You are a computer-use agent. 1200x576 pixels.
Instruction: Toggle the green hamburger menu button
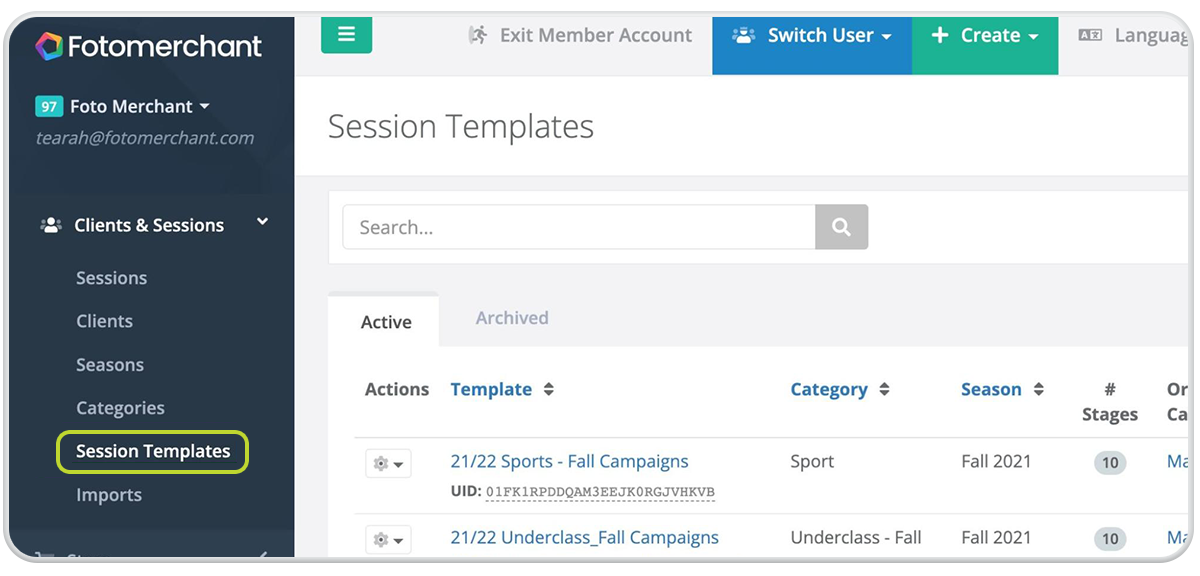pyautogui.click(x=347, y=35)
